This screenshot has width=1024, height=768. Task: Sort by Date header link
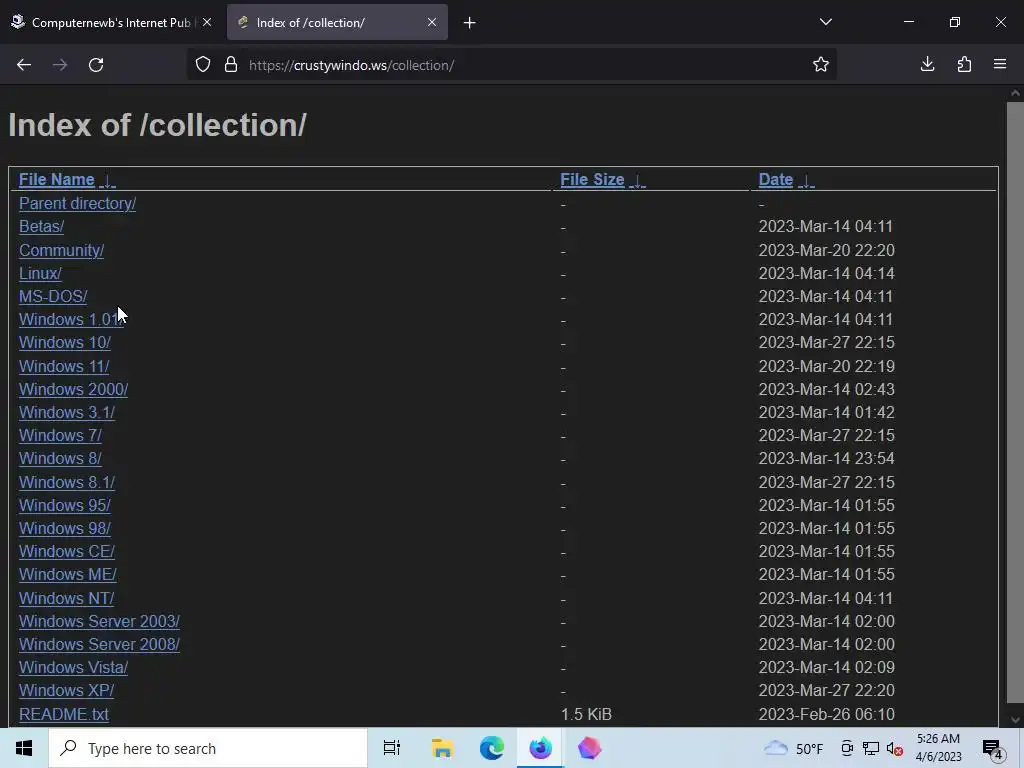click(x=776, y=180)
